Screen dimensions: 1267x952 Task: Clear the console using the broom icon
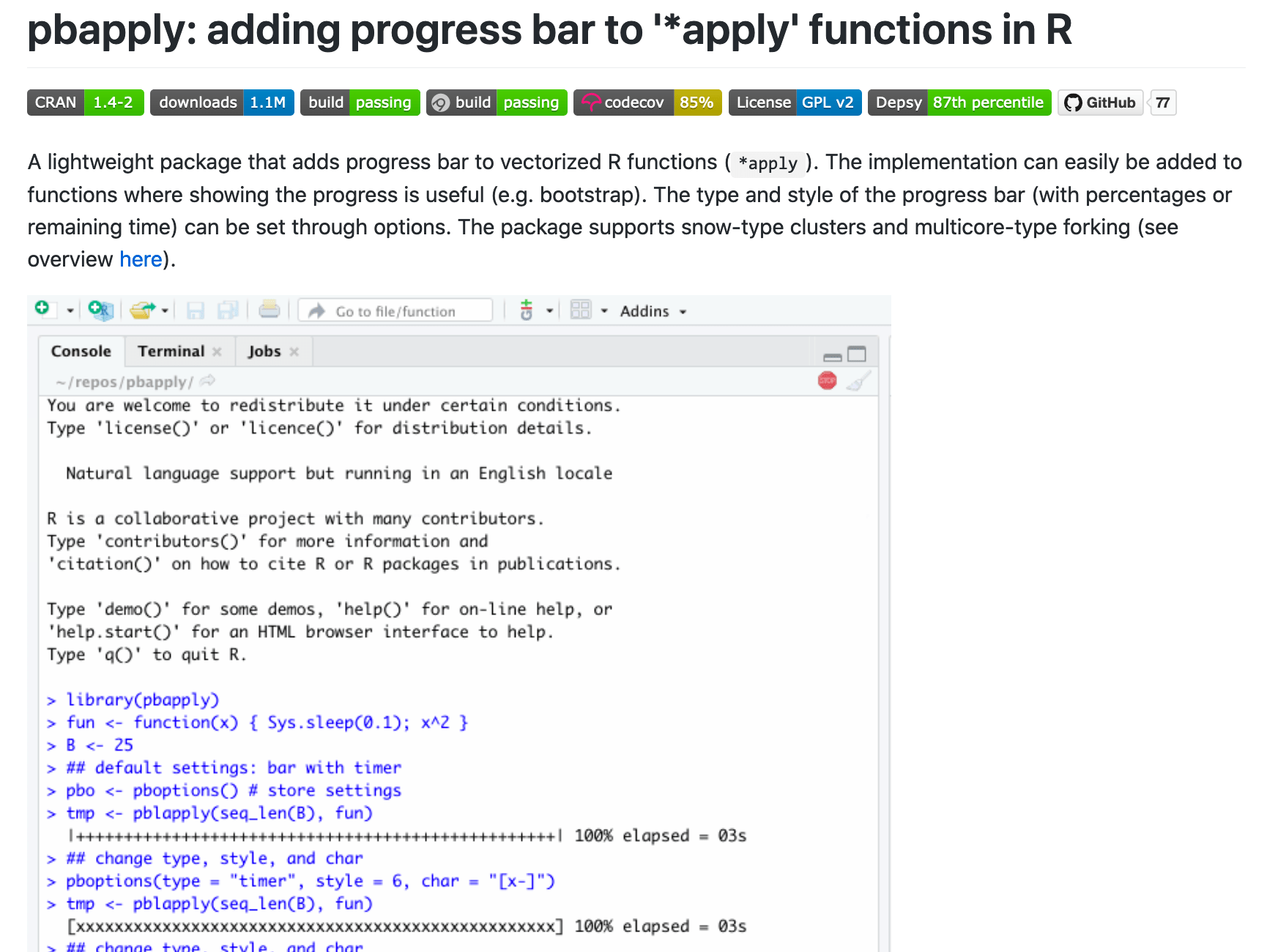click(x=858, y=380)
